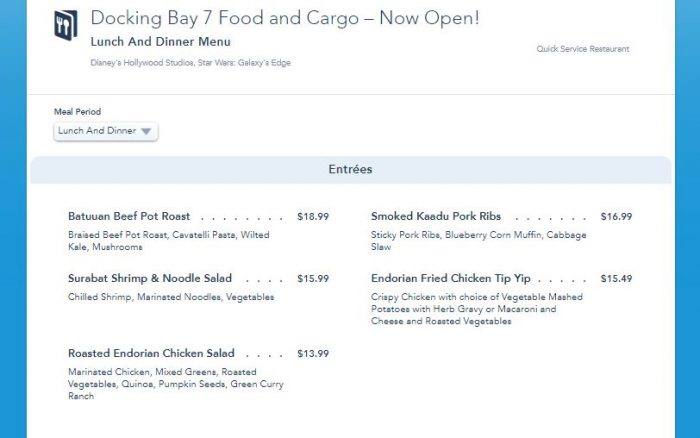Click the Sticky Pork Ribs description

(479, 241)
